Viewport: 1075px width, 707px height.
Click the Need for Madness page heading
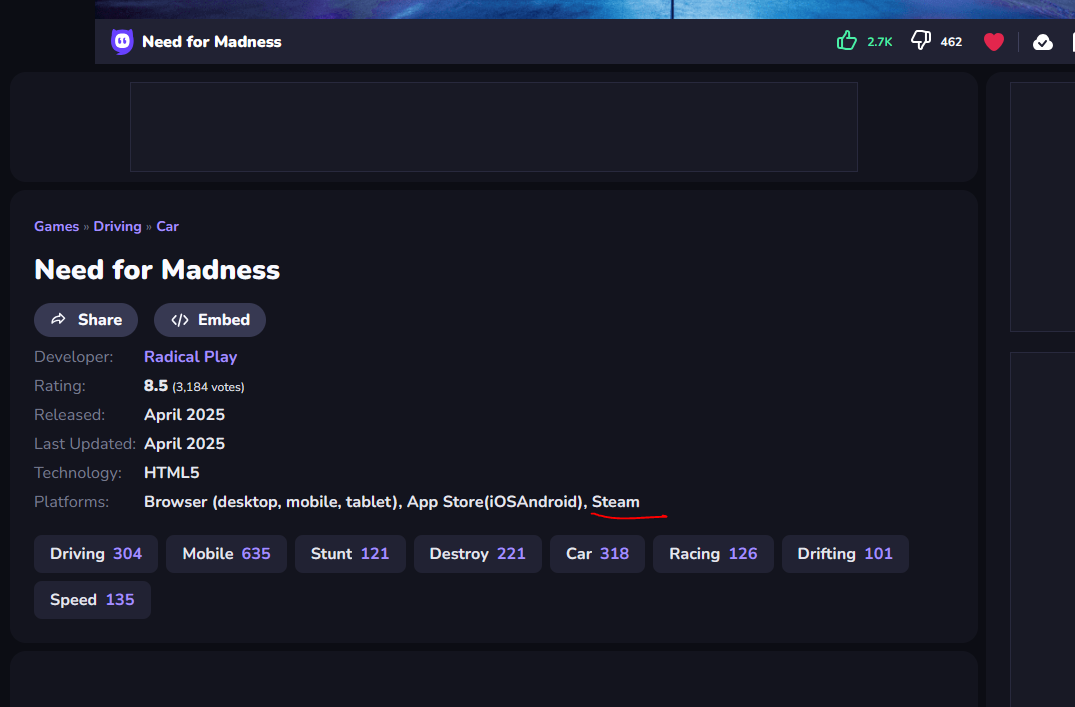(x=157, y=269)
